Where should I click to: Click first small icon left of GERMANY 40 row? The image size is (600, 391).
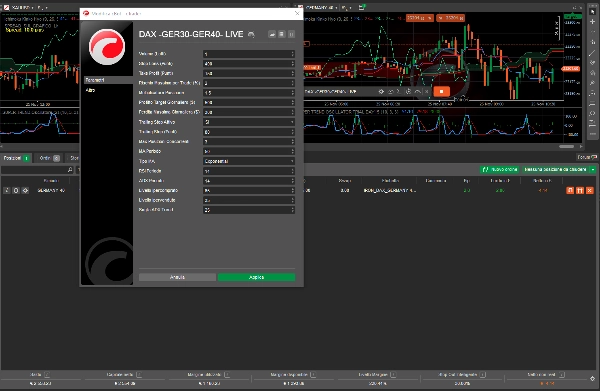(7, 190)
